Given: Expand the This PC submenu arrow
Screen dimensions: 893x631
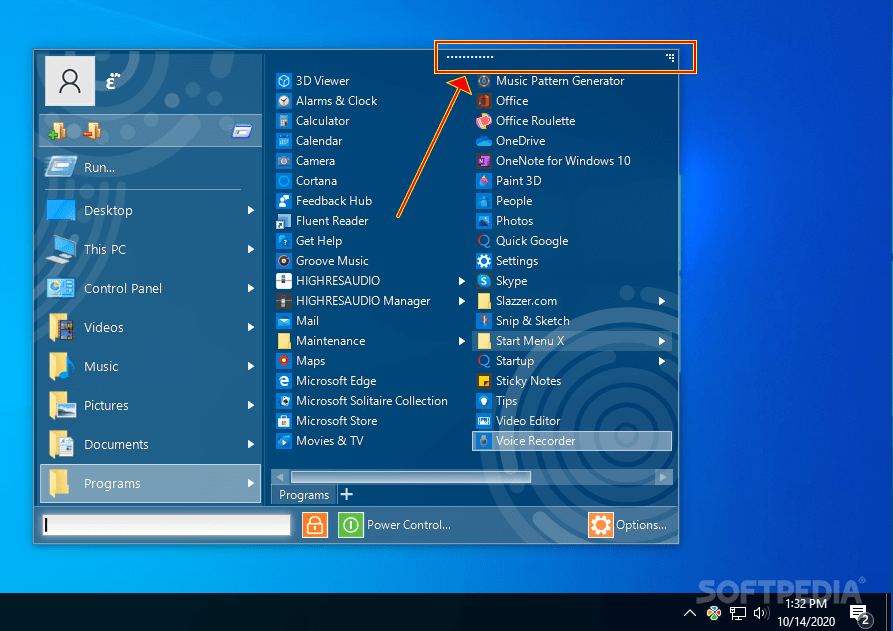Looking at the screenshot, I should point(251,249).
